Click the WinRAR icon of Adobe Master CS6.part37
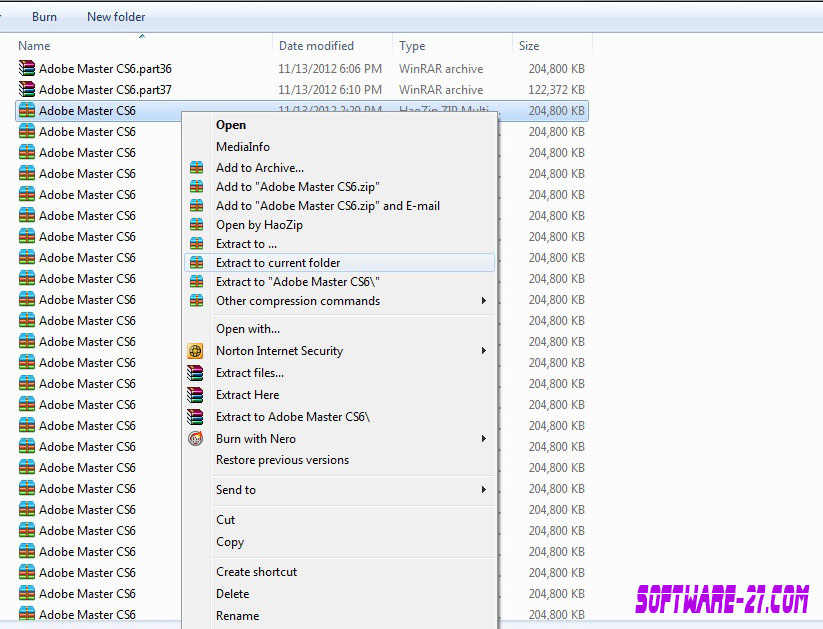The image size is (823, 629). pyautogui.click(x=27, y=89)
